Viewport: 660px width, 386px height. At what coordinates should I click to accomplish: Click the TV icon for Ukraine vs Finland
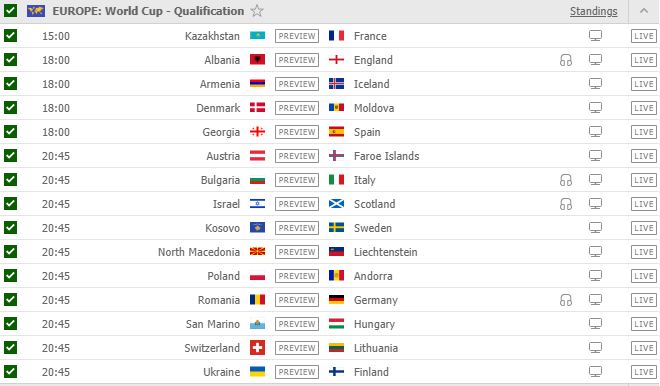(595, 372)
